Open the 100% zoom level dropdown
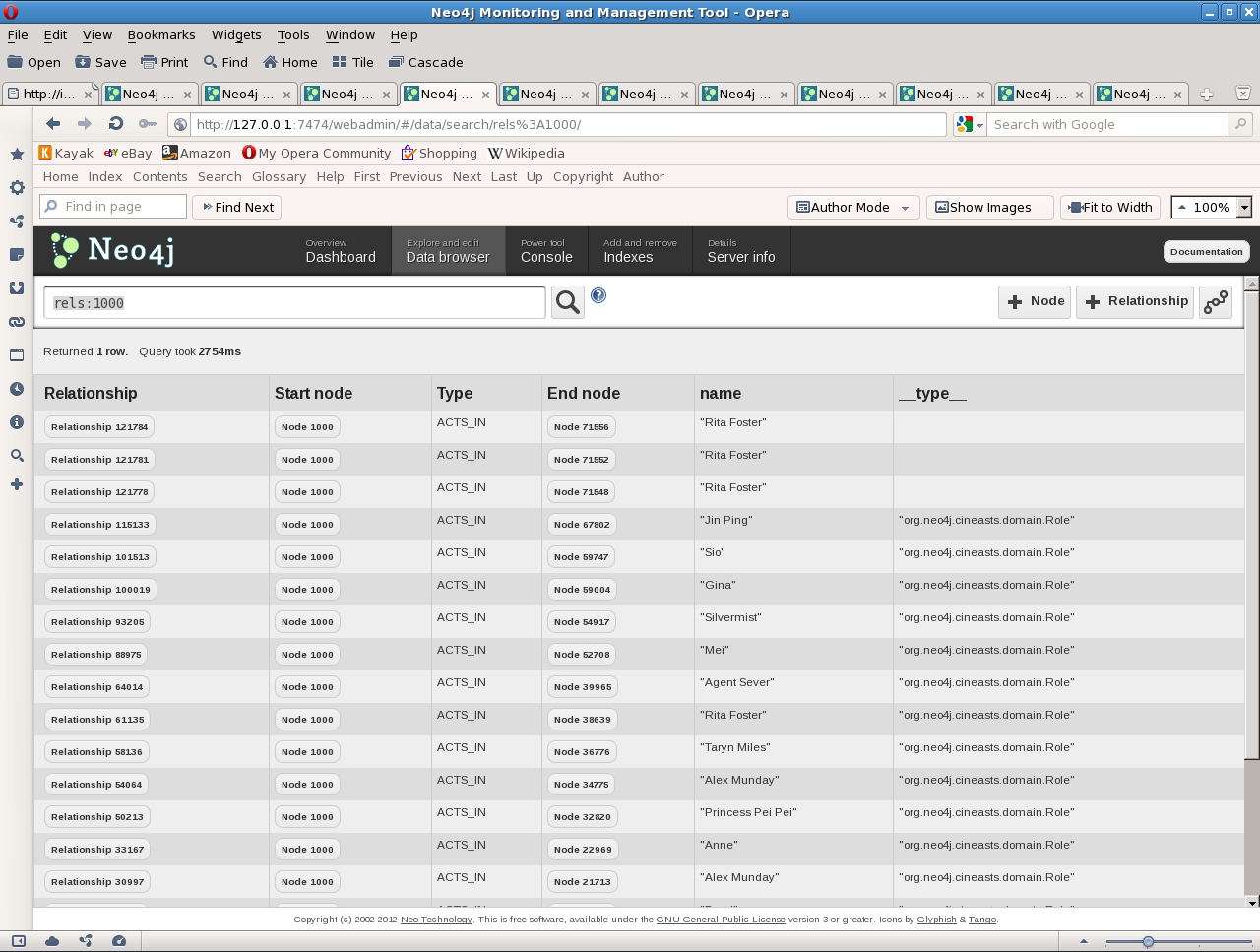 point(1244,208)
